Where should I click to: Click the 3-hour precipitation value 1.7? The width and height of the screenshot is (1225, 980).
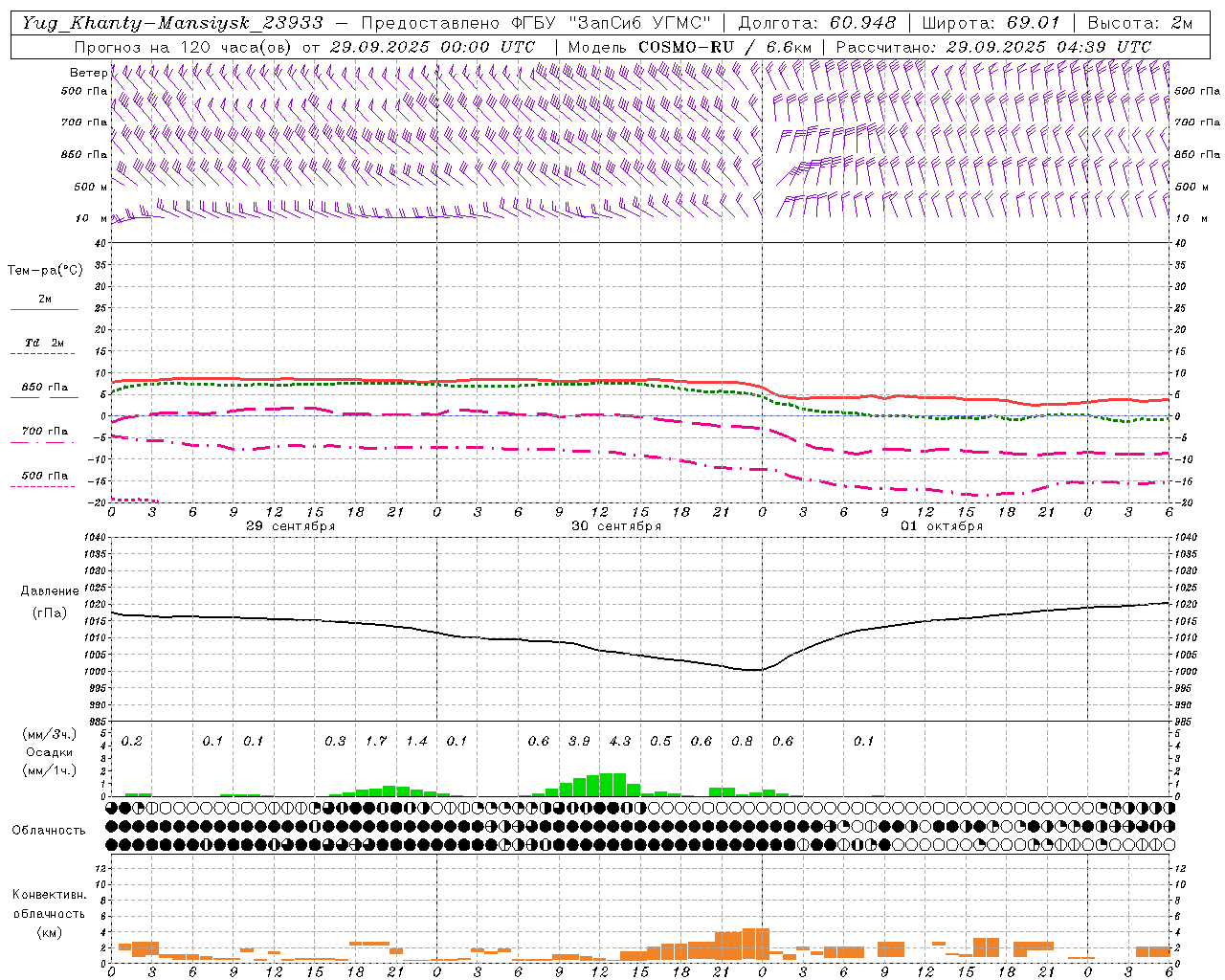pos(376,742)
